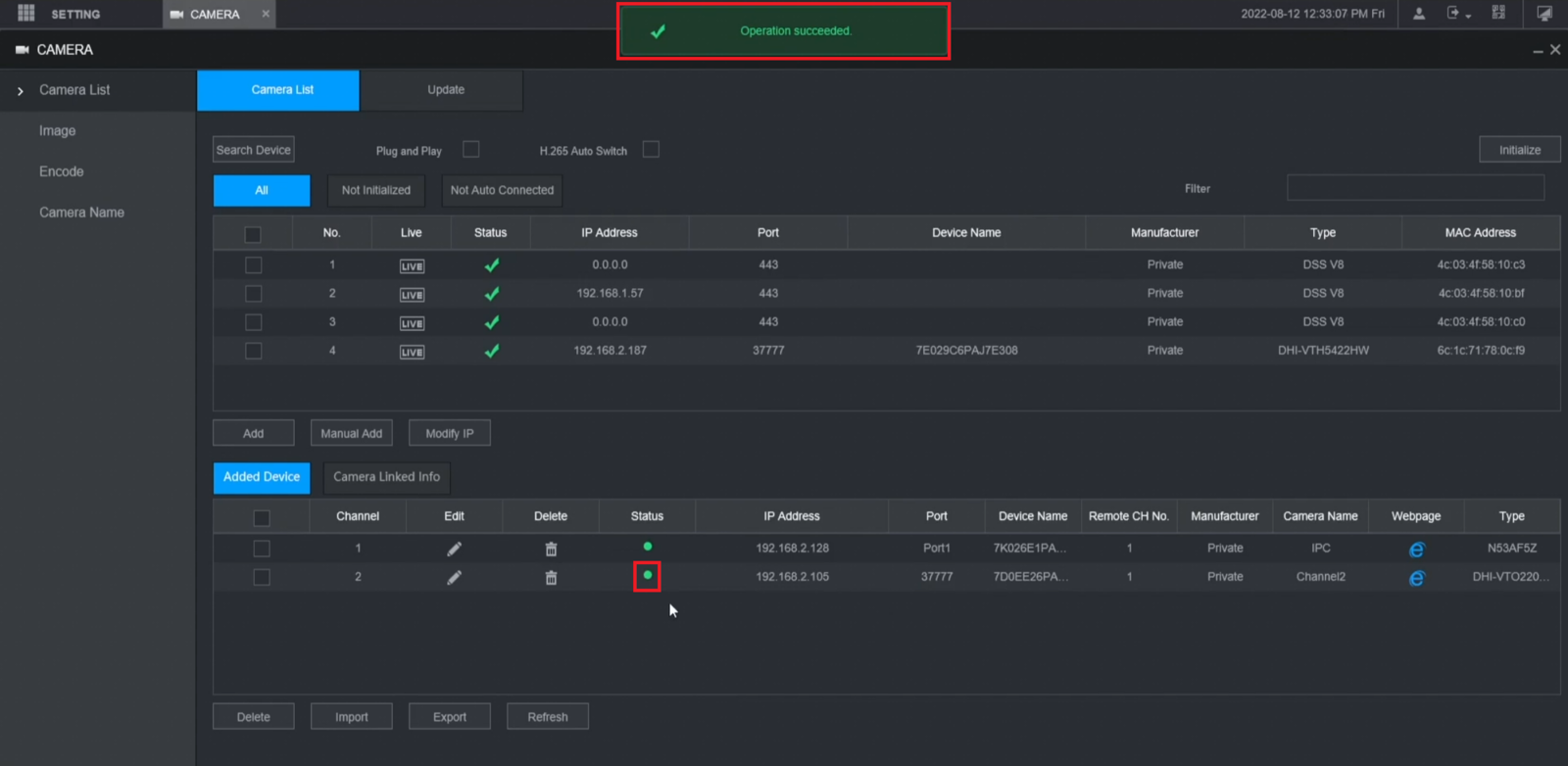Switch to the Update tab
The height and width of the screenshot is (766, 1568).
click(x=446, y=90)
